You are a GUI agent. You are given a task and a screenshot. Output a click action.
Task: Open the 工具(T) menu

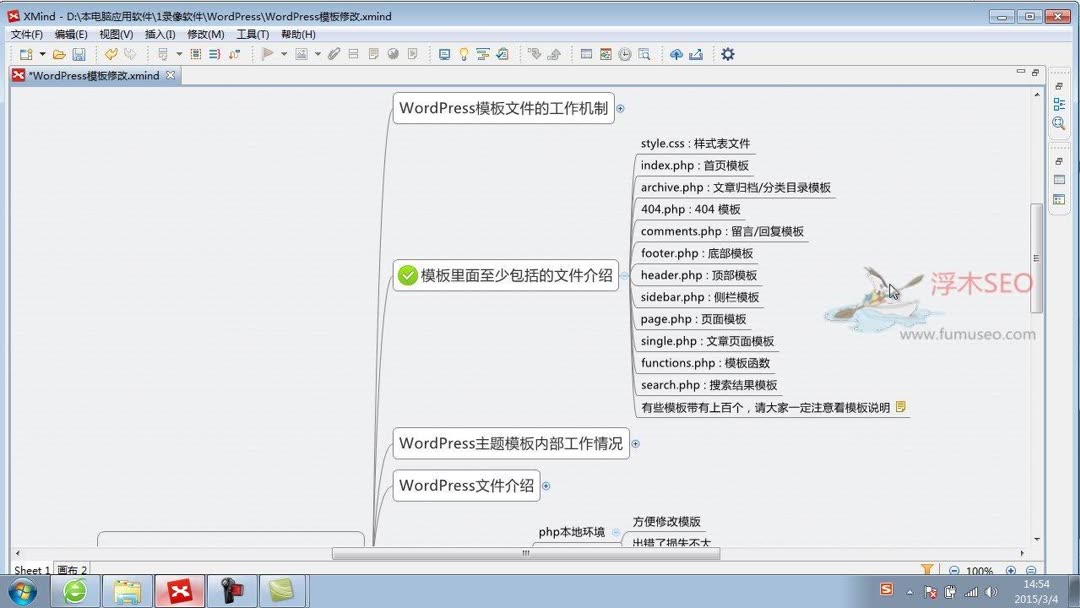pyautogui.click(x=252, y=34)
